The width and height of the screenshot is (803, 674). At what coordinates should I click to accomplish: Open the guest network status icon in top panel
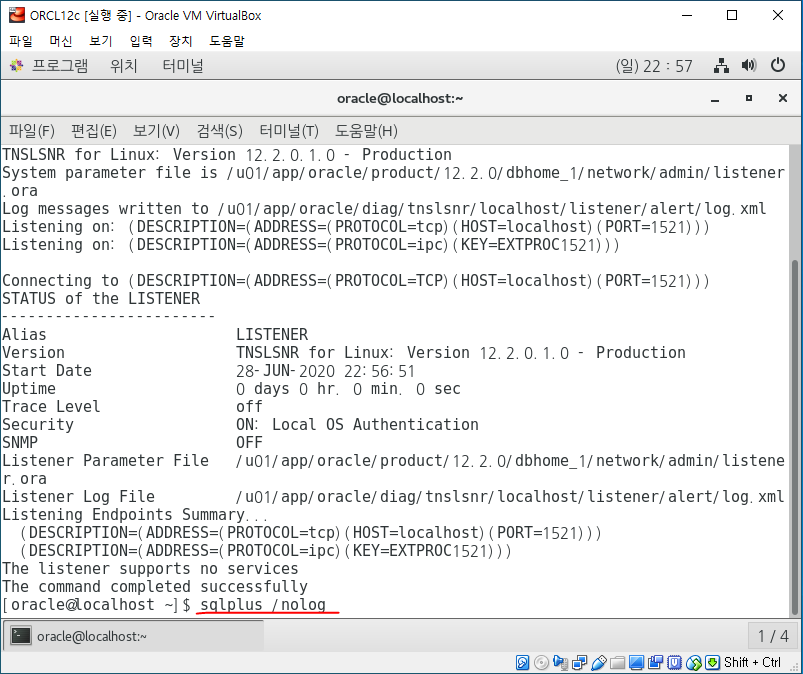pos(721,66)
